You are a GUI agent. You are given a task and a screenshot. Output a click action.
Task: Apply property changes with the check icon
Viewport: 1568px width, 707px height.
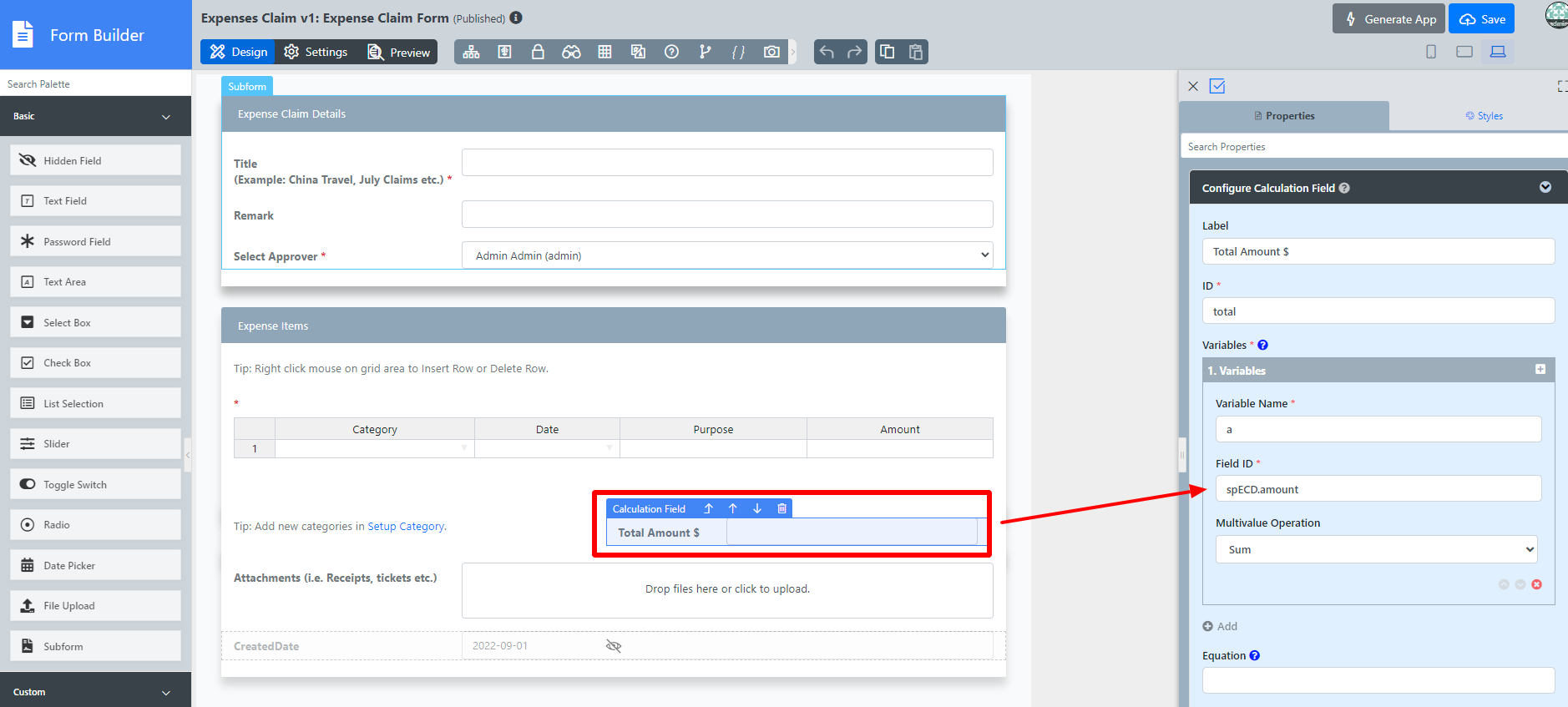pyautogui.click(x=1217, y=86)
